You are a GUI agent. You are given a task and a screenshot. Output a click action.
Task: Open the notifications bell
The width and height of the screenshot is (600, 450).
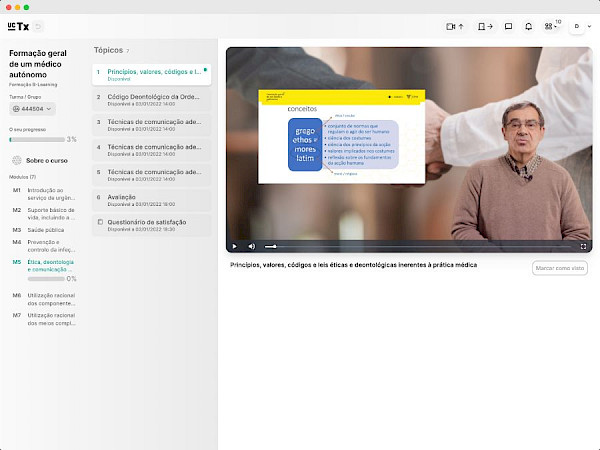click(528, 26)
